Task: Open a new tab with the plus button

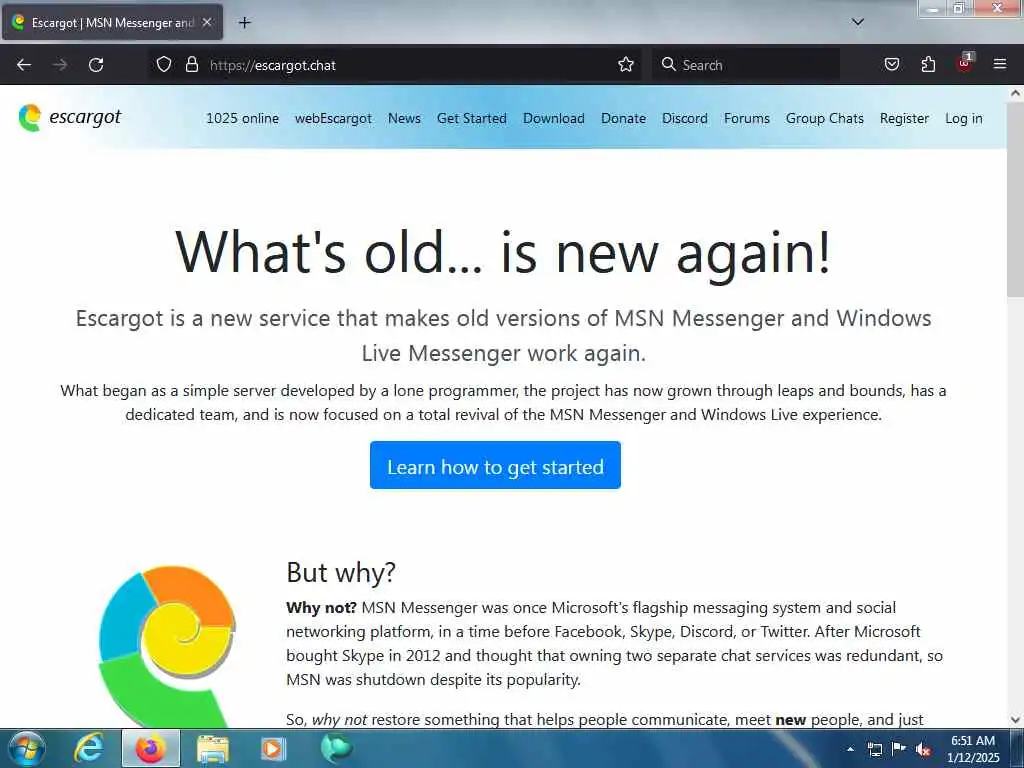Action: pyautogui.click(x=244, y=23)
